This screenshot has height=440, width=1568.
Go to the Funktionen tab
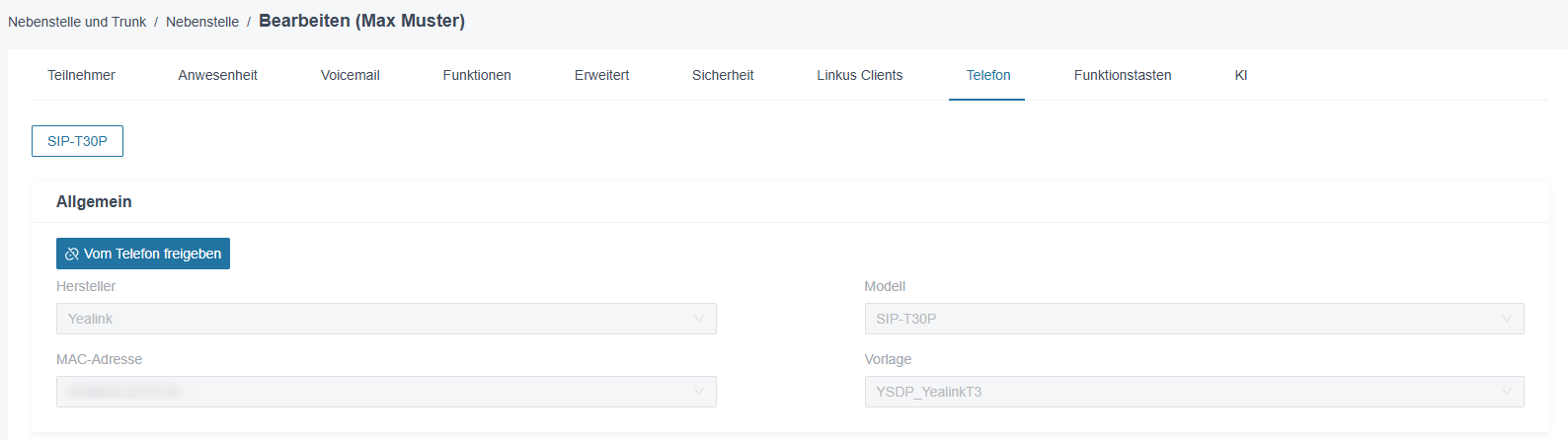click(477, 75)
